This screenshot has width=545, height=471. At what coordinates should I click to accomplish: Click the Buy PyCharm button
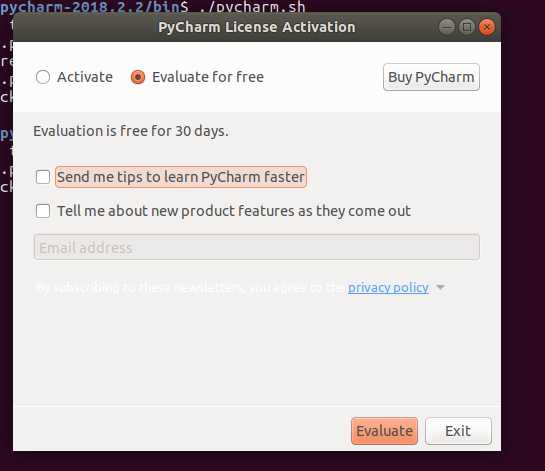(x=431, y=77)
